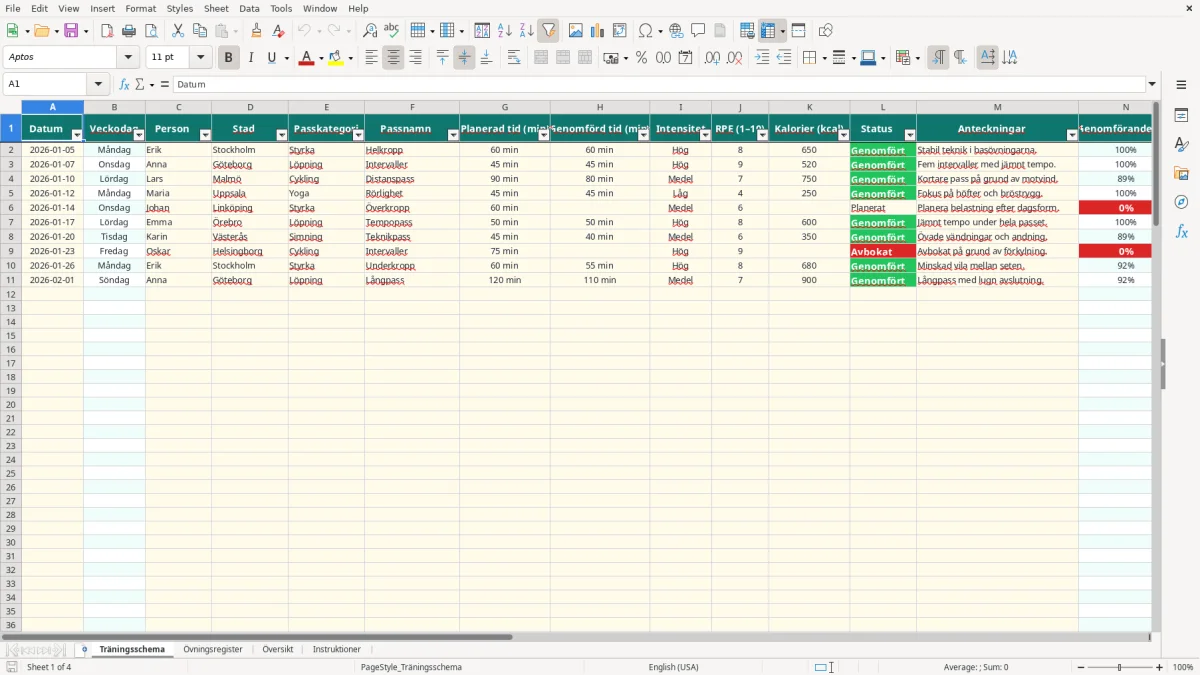Click the Save document icon
1200x675 pixels.
(71, 31)
